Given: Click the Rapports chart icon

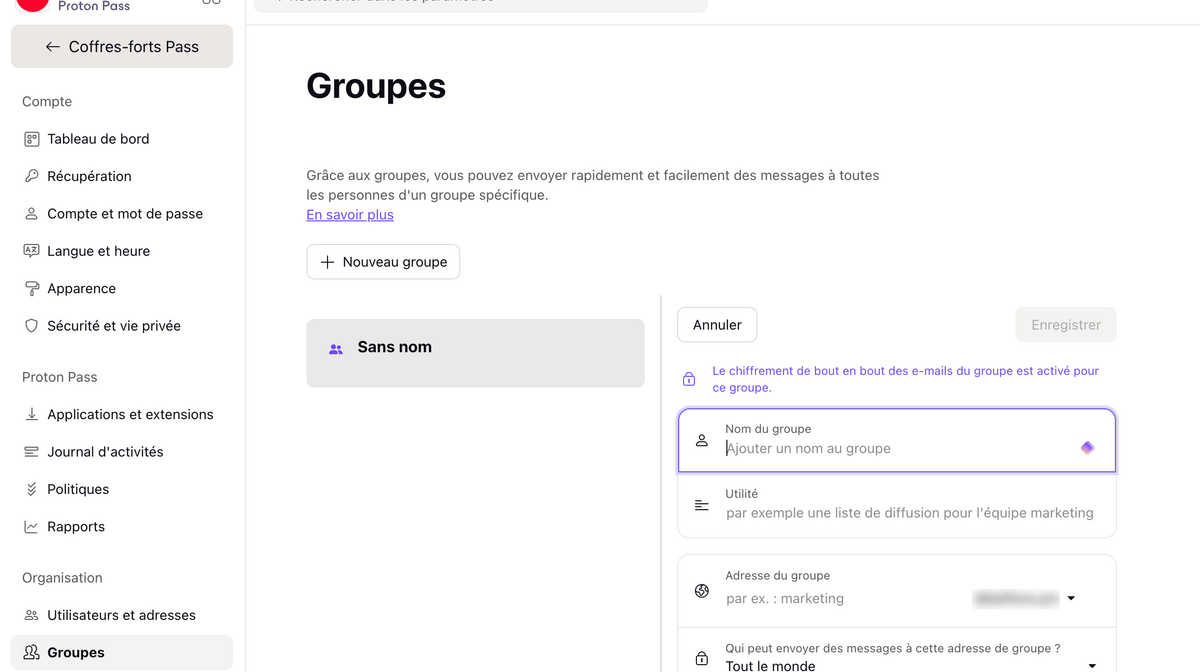Looking at the screenshot, I should pyautogui.click(x=31, y=527).
